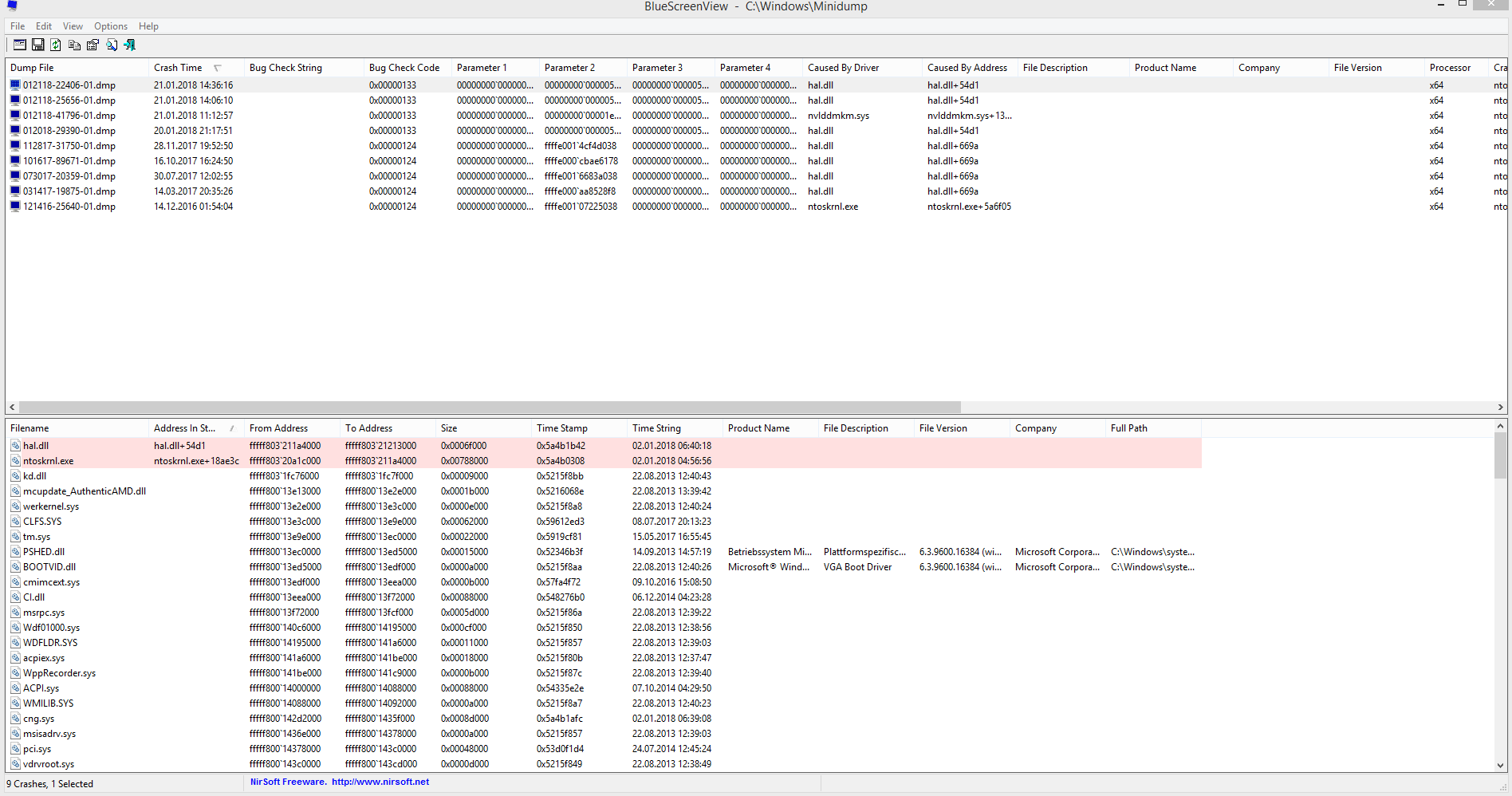Screen dimensions: 1512x796
Task: Click the icon beside 101617-89671-01.dmp
Action: point(15,160)
